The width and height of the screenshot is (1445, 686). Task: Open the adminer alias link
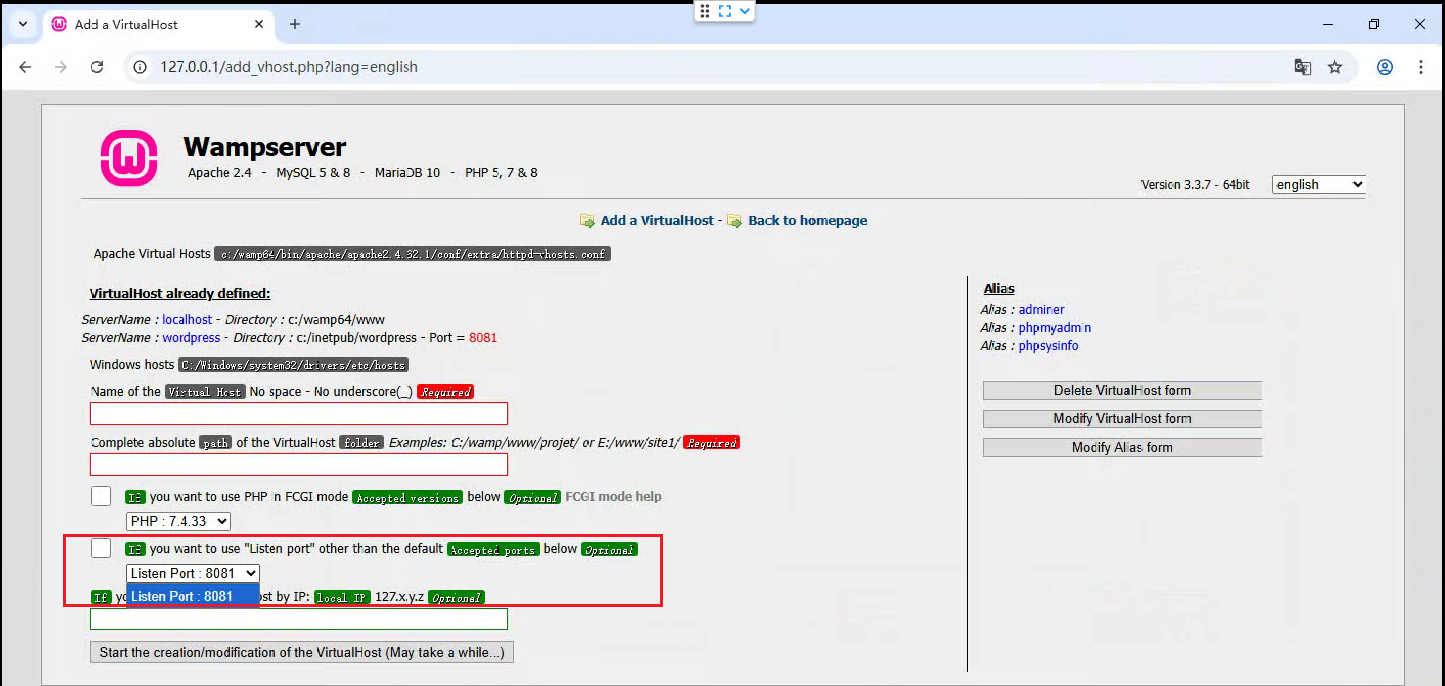point(1042,310)
